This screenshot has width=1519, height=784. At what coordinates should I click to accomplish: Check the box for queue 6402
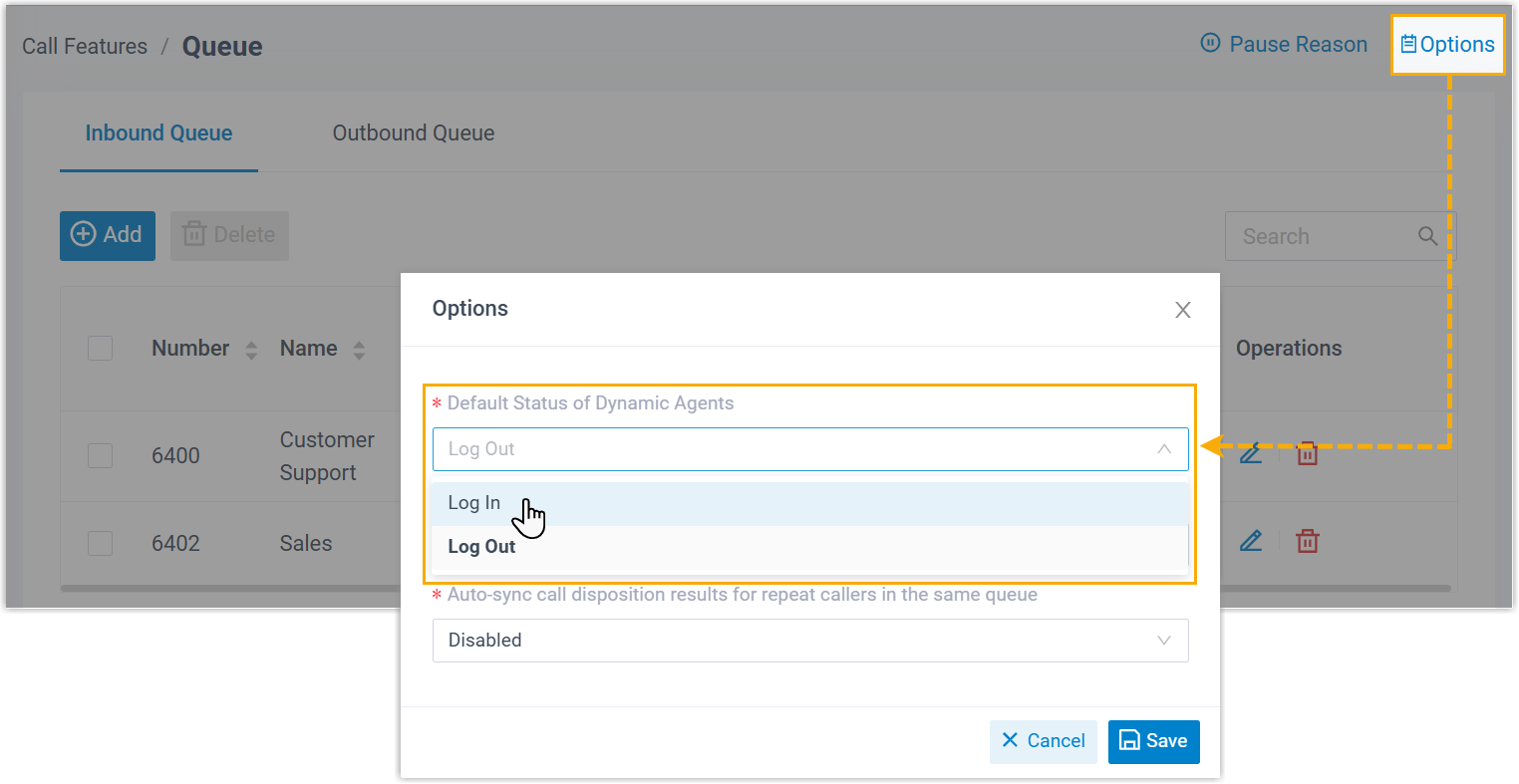[x=101, y=543]
